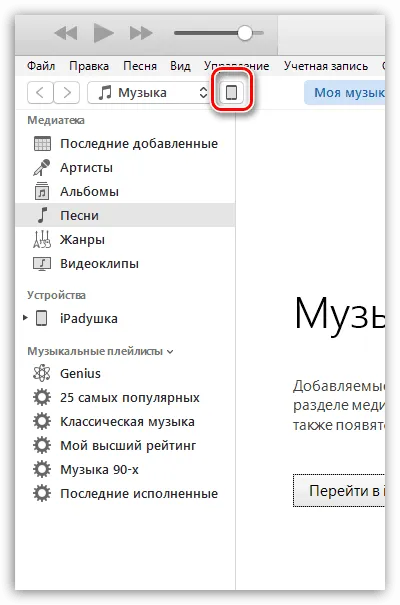Click gear icon beside Классическая музыка
400x605 pixels.
pos(42,421)
